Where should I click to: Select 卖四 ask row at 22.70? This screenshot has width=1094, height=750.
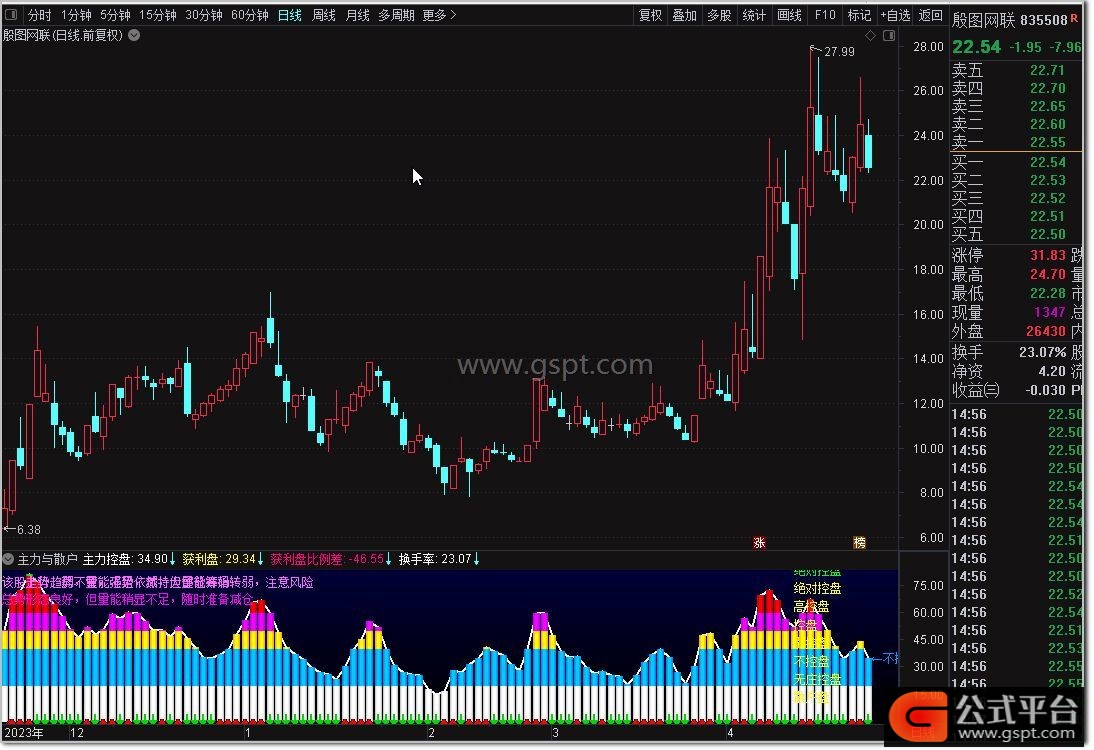1008,89
